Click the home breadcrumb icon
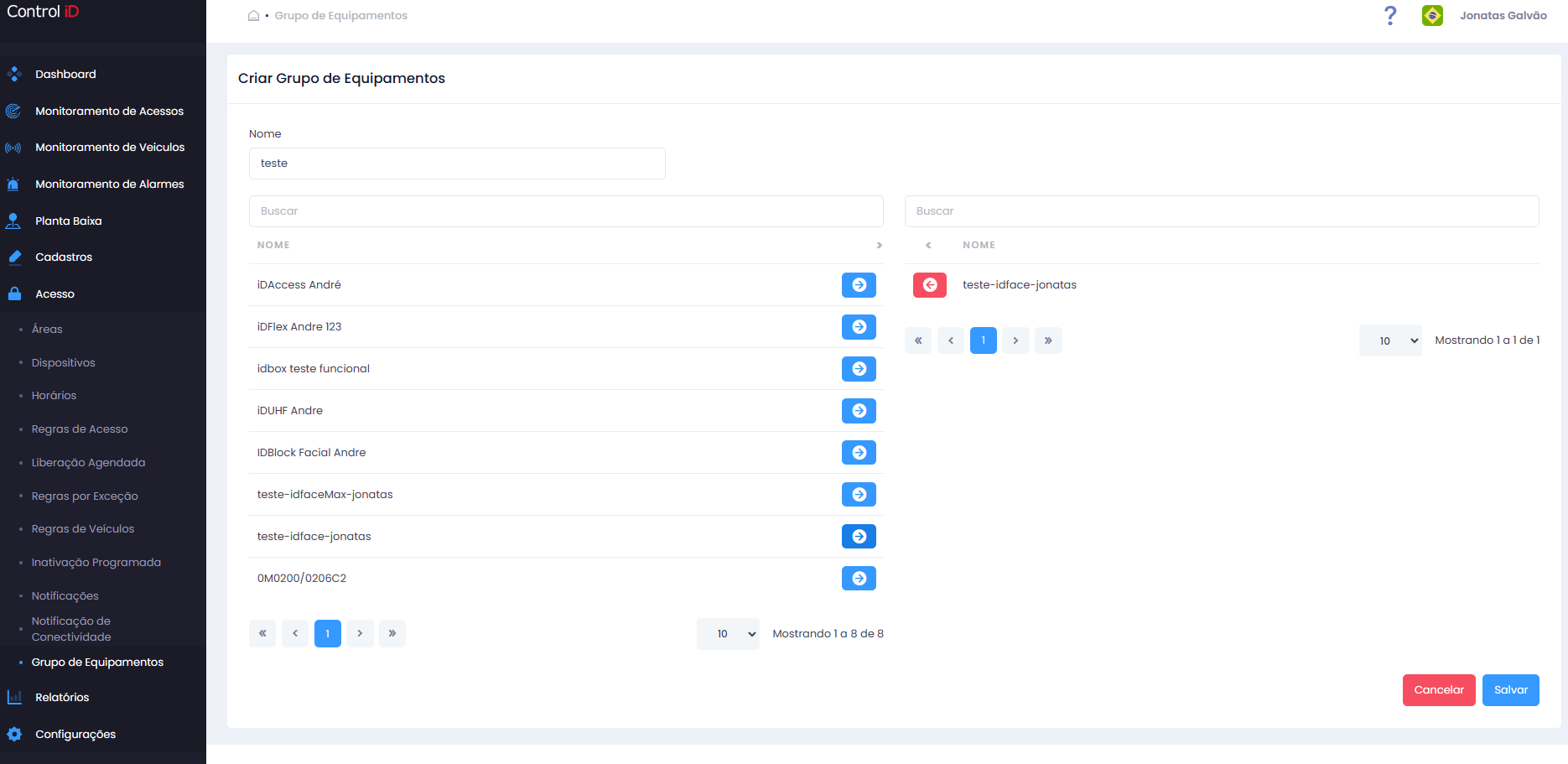This screenshot has height=764, width=1568. click(x=253, y=15)
